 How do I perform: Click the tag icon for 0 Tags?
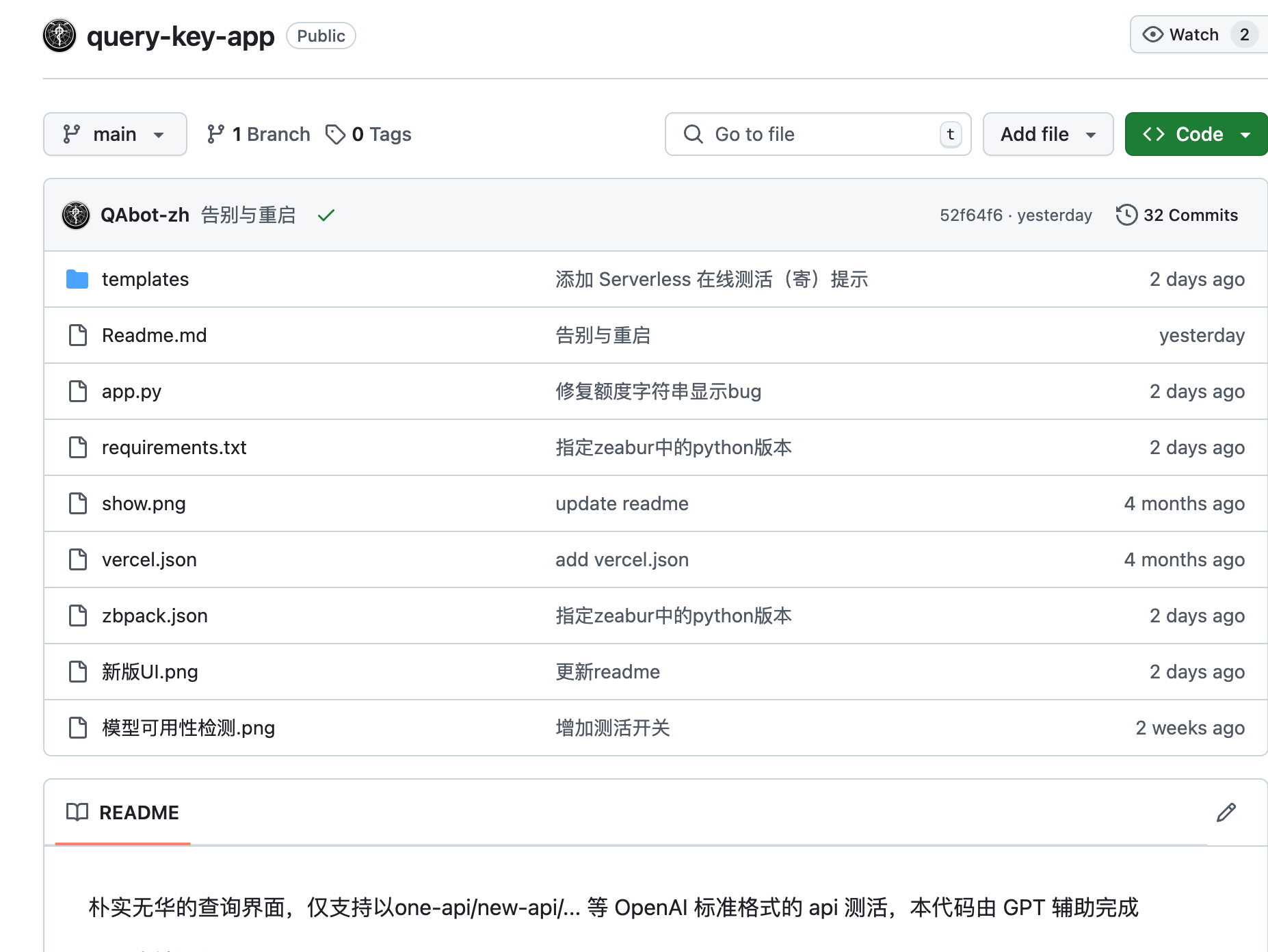[x=335, y=134]
